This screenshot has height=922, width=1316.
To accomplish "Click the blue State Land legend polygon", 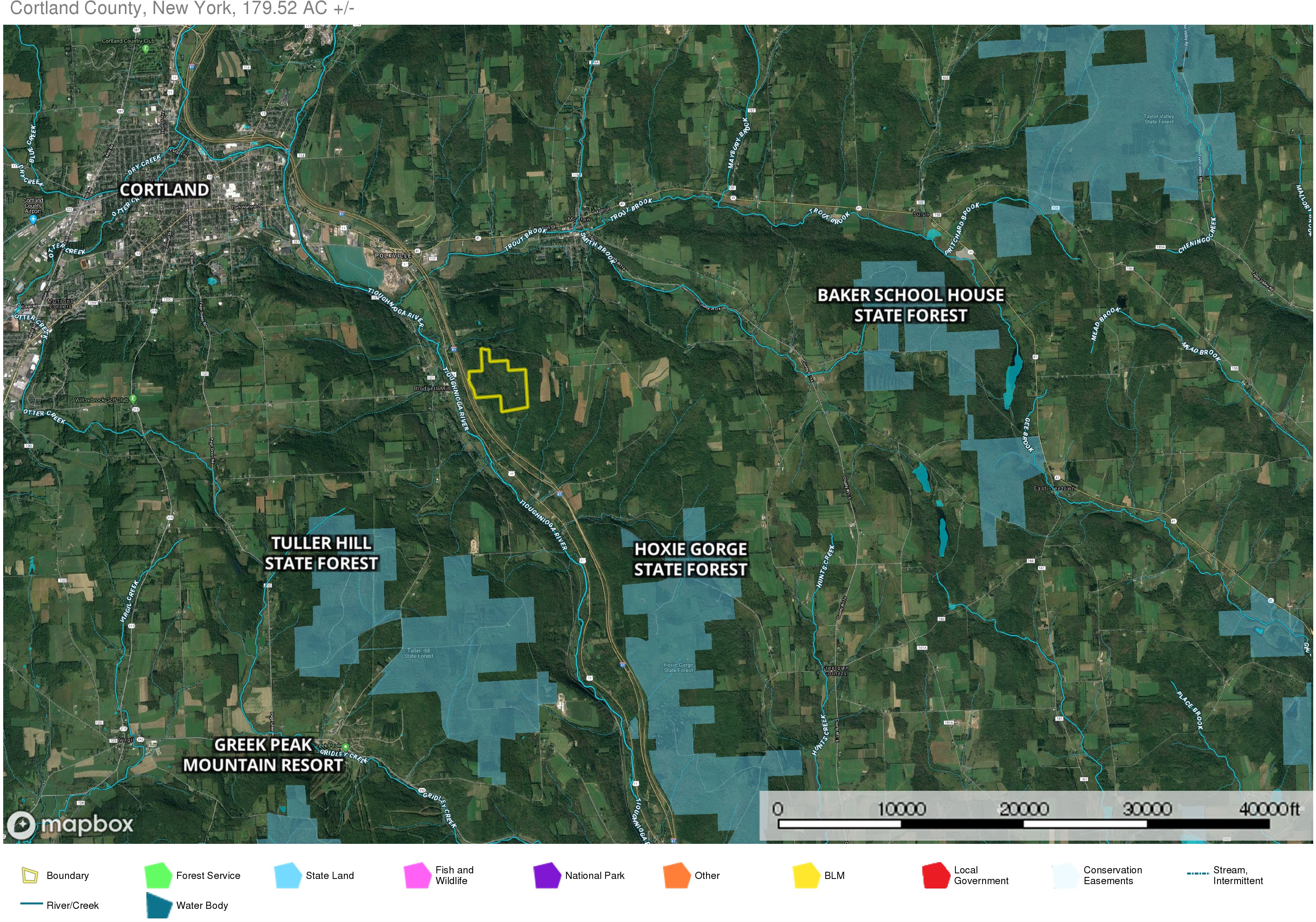I will (x=288, y=876).
